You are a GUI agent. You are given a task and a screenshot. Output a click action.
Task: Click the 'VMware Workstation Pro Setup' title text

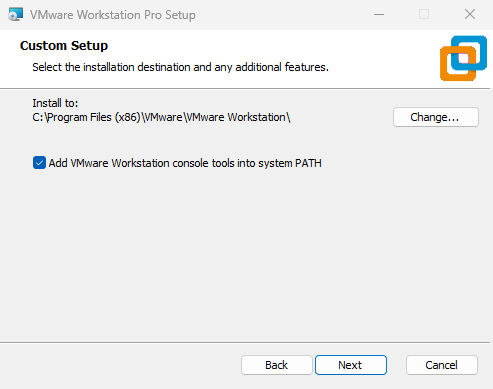113,15
